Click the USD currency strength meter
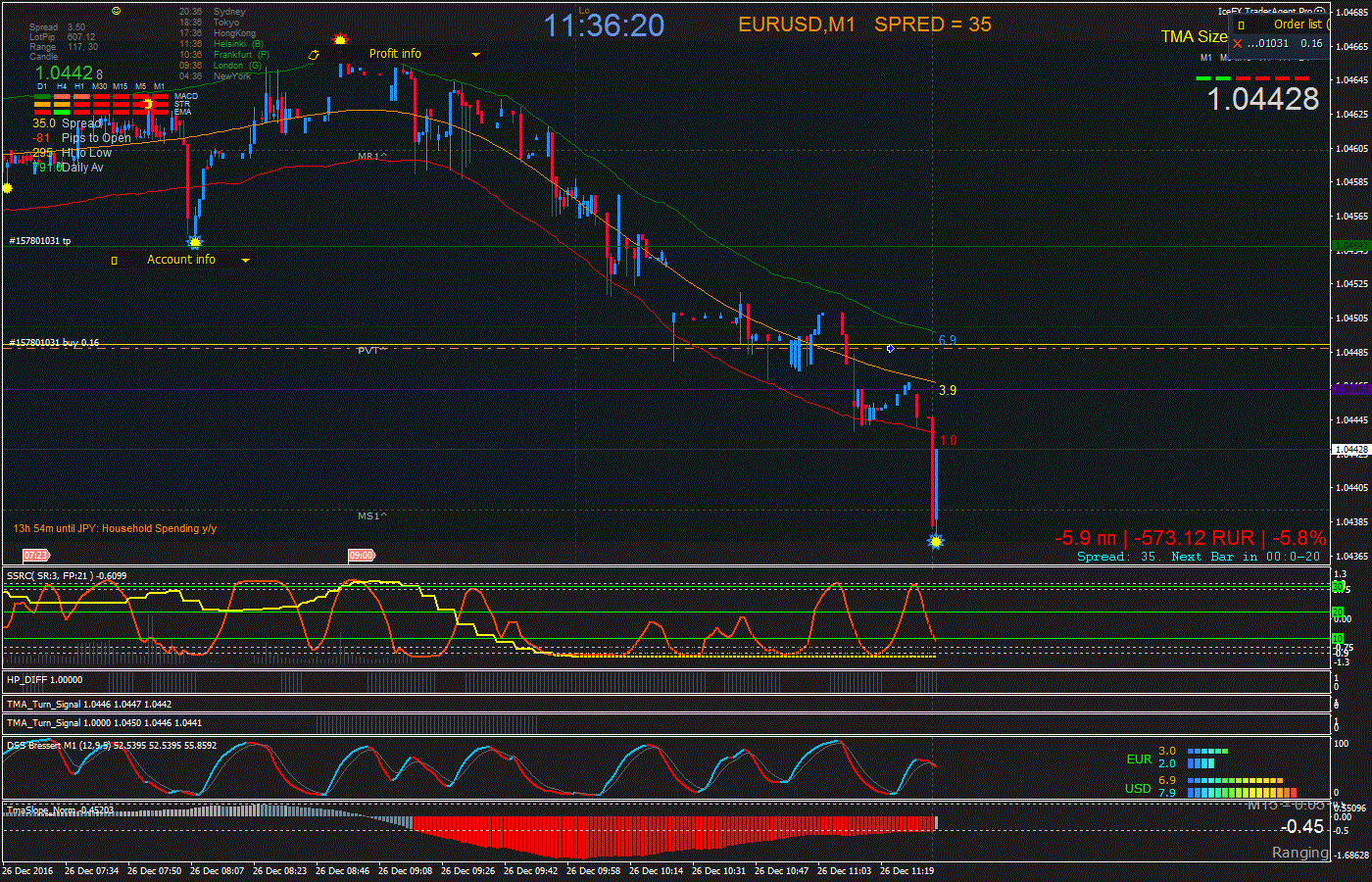This screenshot has height=882, width=1372. 1211,787
